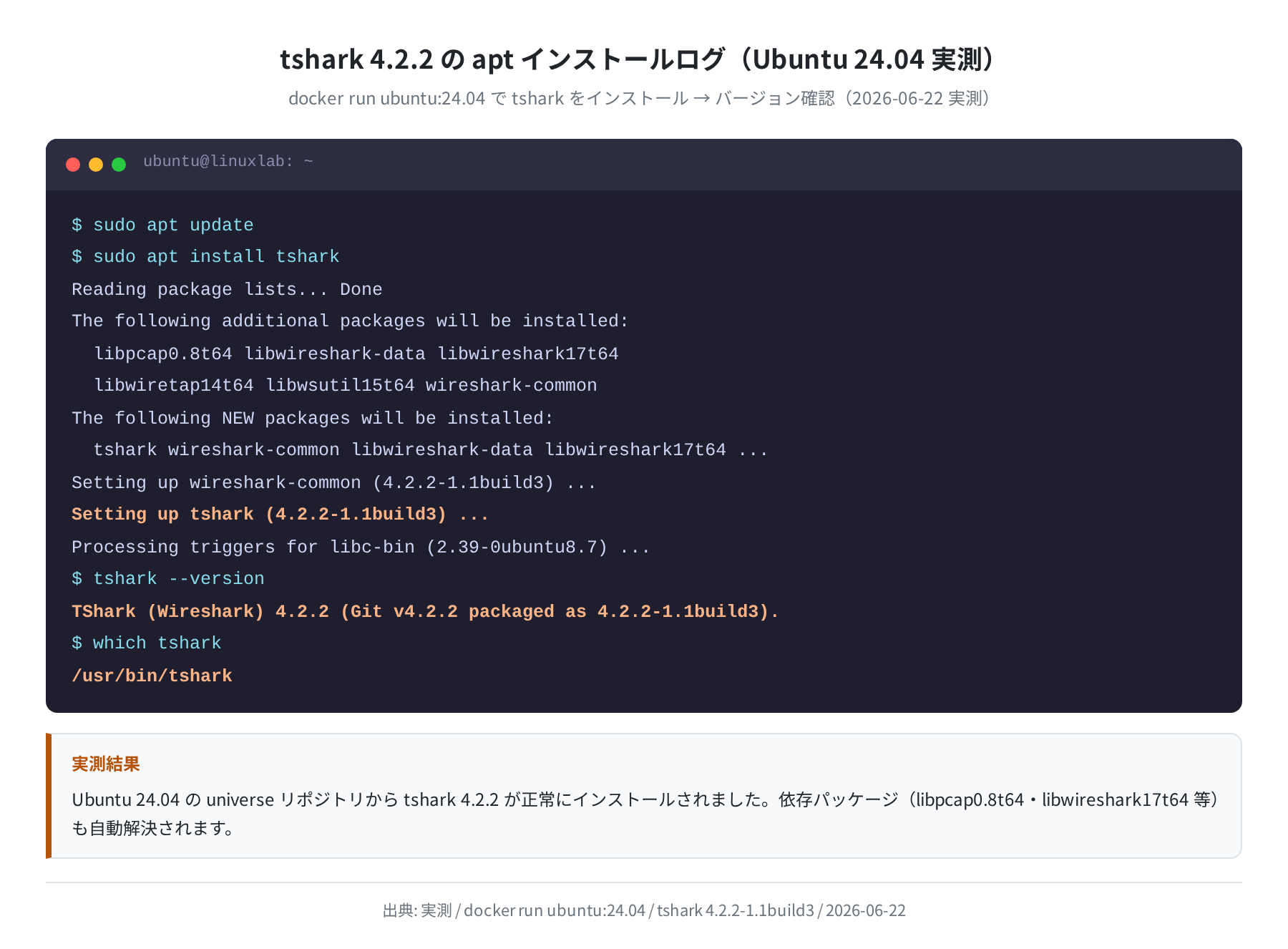Click the red close dot in terminal header

coord(73,165)
